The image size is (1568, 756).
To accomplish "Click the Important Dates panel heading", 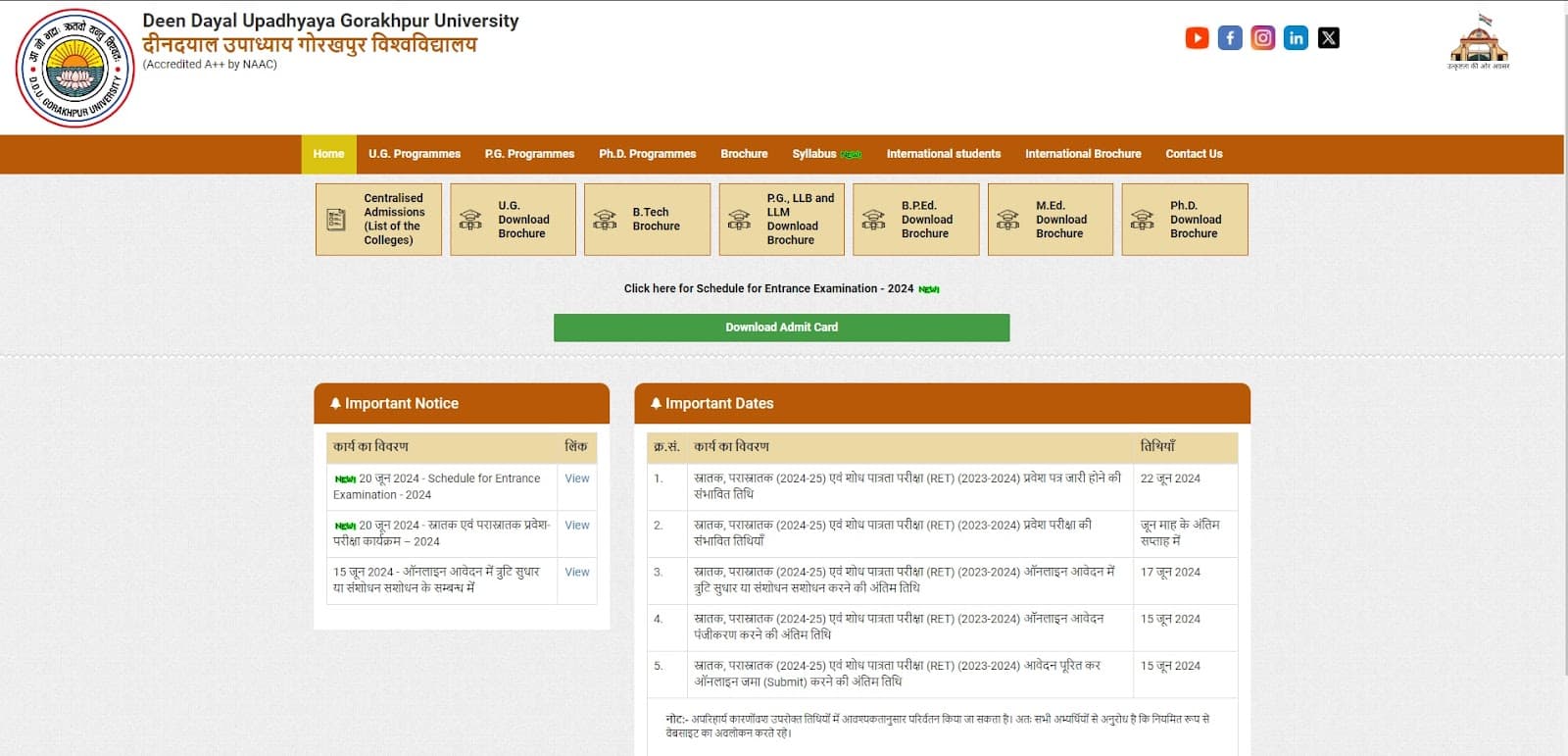I will coord(719,403).
